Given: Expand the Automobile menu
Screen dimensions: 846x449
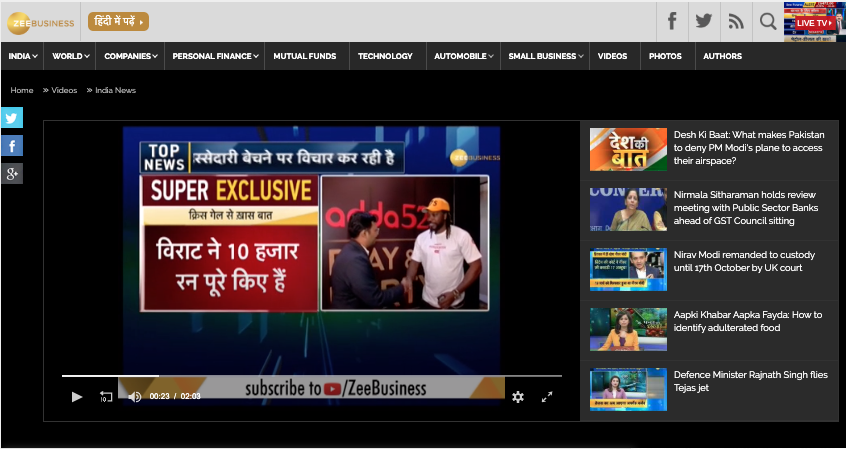Looking at the screenshot, I should click(x=463, y=56).
